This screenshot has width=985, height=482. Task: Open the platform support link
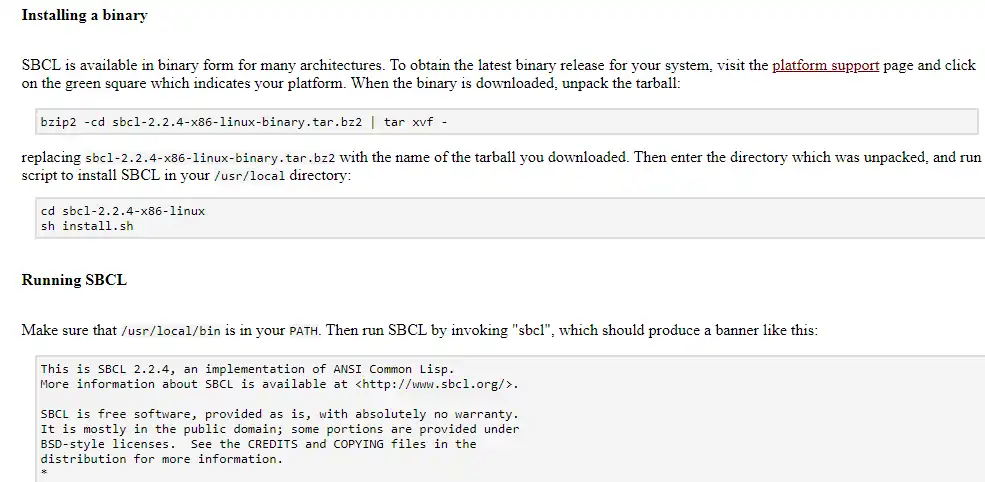(x=825, y=65)
